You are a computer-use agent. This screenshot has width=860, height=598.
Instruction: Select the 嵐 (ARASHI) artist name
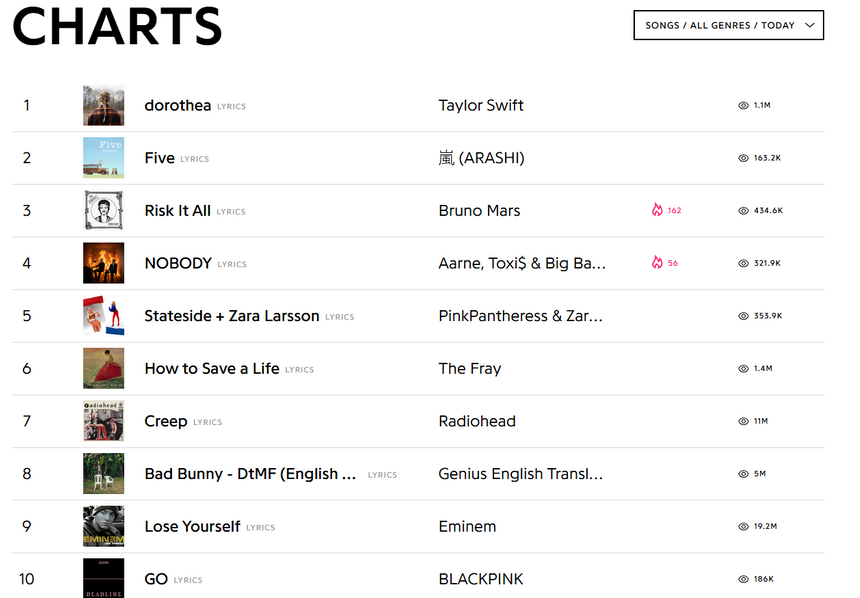[481, 158]
